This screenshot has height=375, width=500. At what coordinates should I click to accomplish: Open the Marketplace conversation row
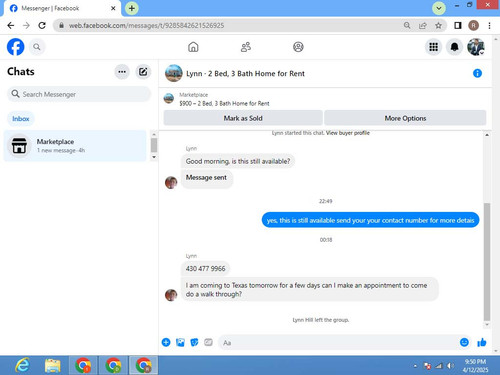(75, 146)
